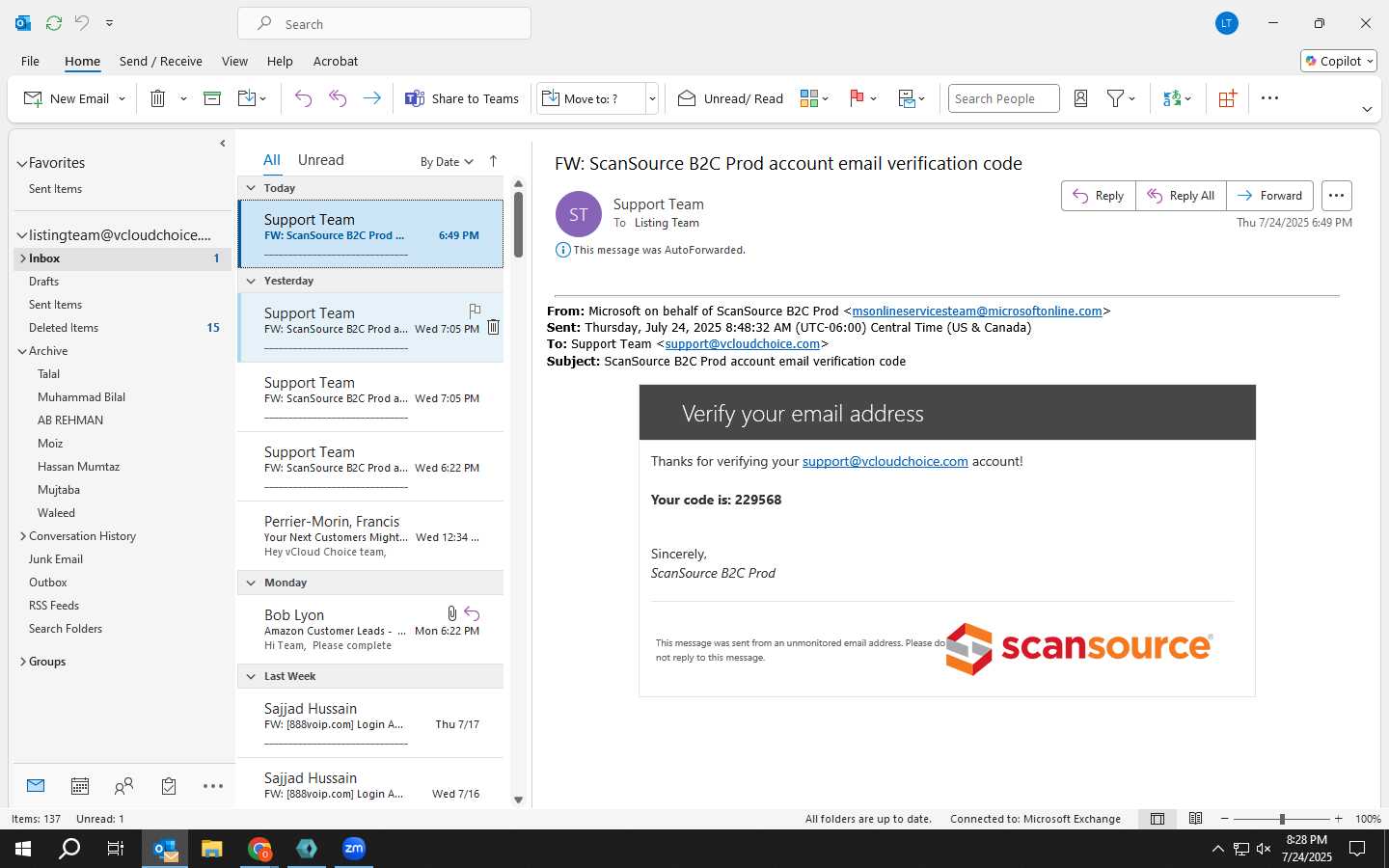
Task: Open Tasks view in navigation bar
Action: [169, 786]
